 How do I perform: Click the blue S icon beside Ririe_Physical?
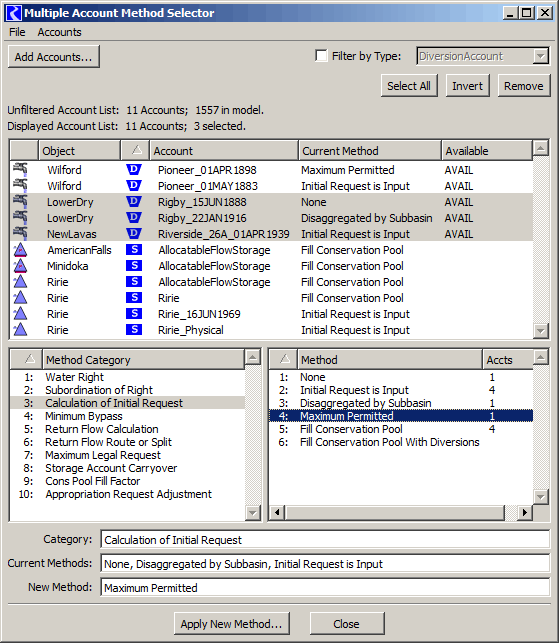pos(134,330)
